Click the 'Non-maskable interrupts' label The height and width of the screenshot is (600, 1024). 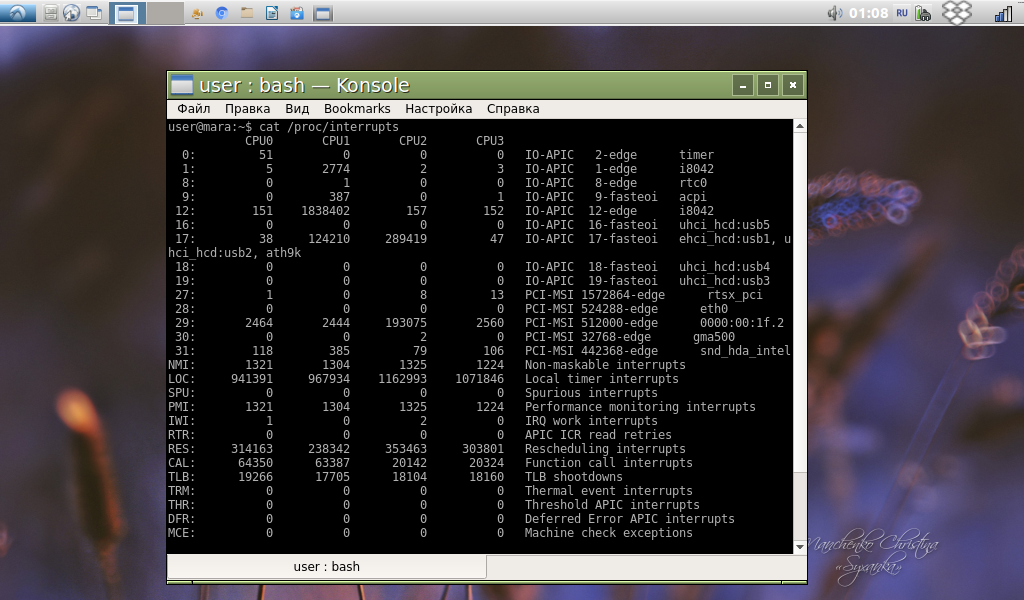pyautogui.click(x=605, y=365)
